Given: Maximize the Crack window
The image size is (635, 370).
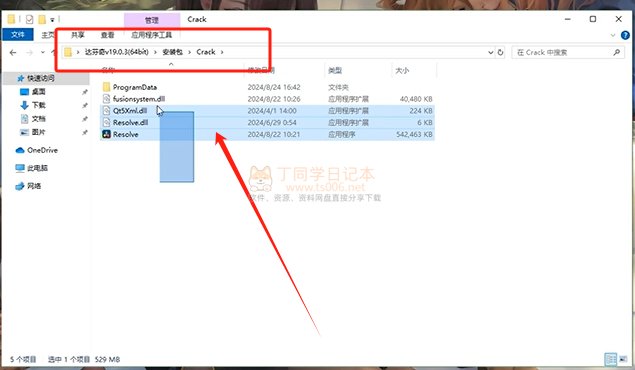Looking at the screenshot, I should (593, 19).
